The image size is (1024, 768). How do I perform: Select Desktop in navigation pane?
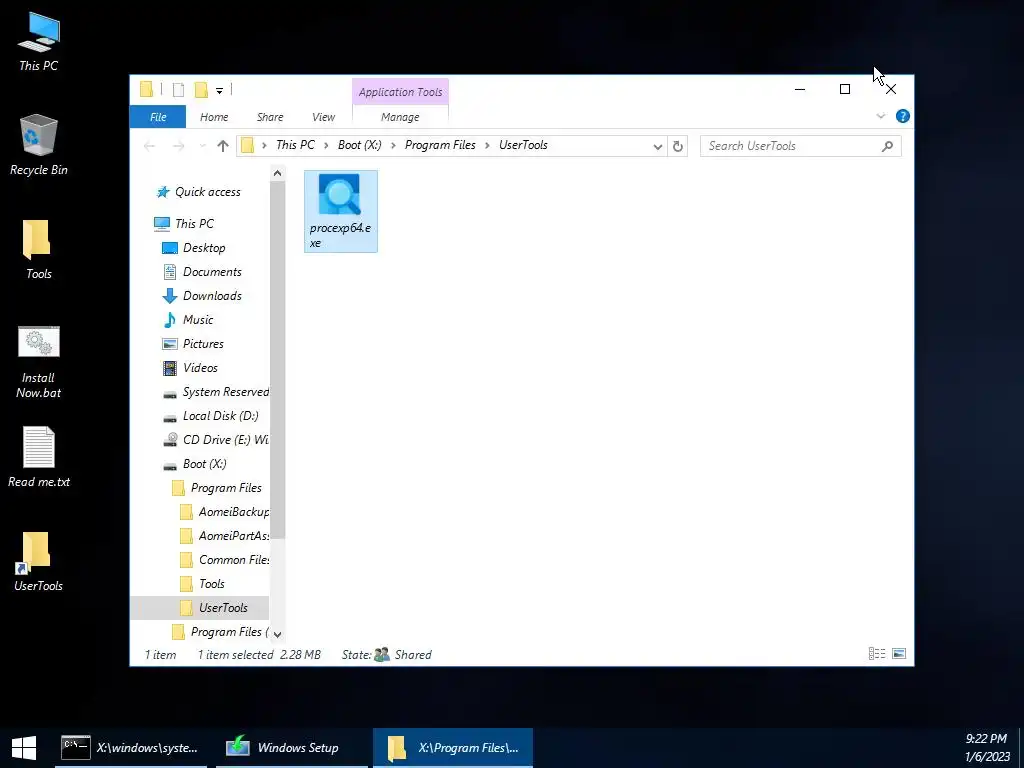pos(194,248)
